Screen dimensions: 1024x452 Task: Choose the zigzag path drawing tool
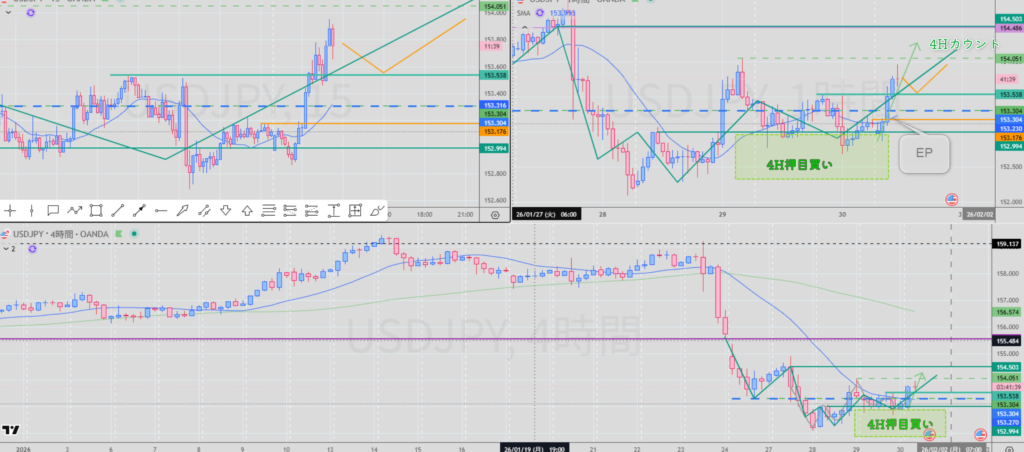(75, 211)
